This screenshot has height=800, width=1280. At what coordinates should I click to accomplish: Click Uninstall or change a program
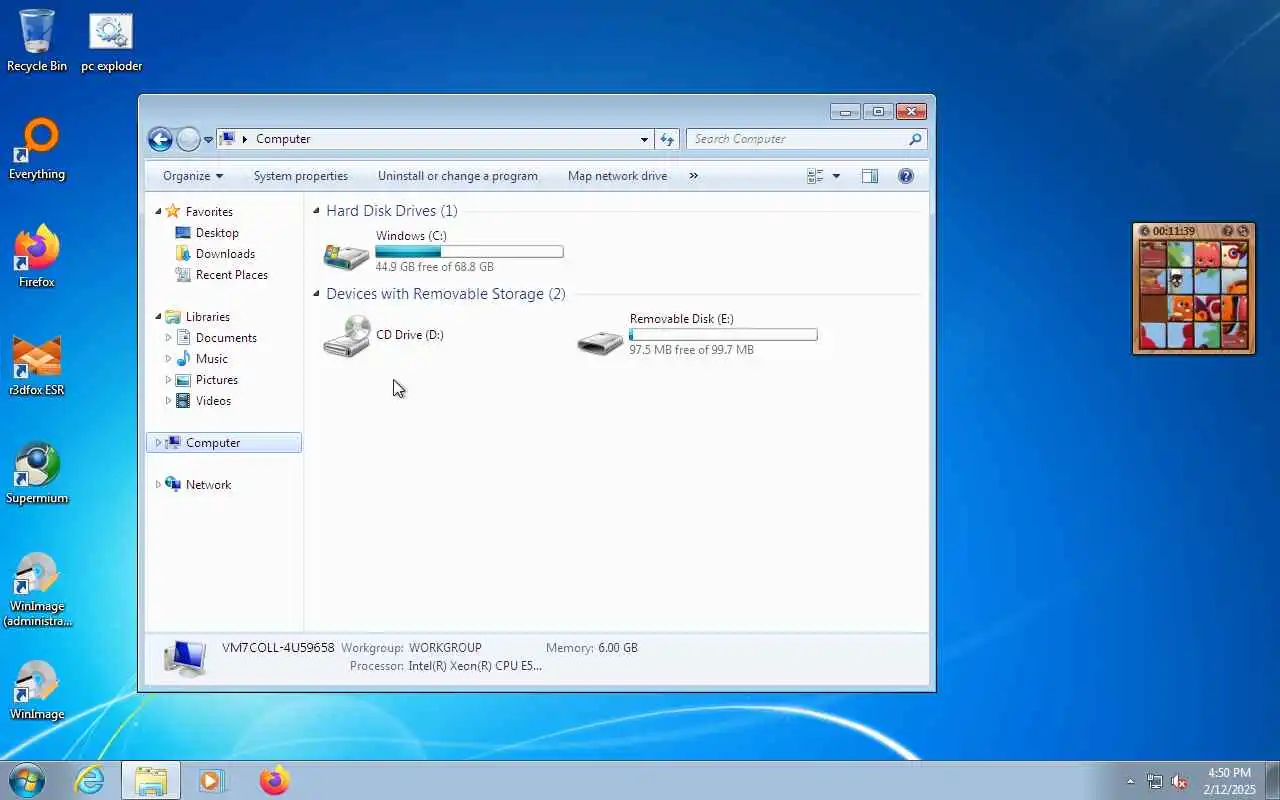457,176
